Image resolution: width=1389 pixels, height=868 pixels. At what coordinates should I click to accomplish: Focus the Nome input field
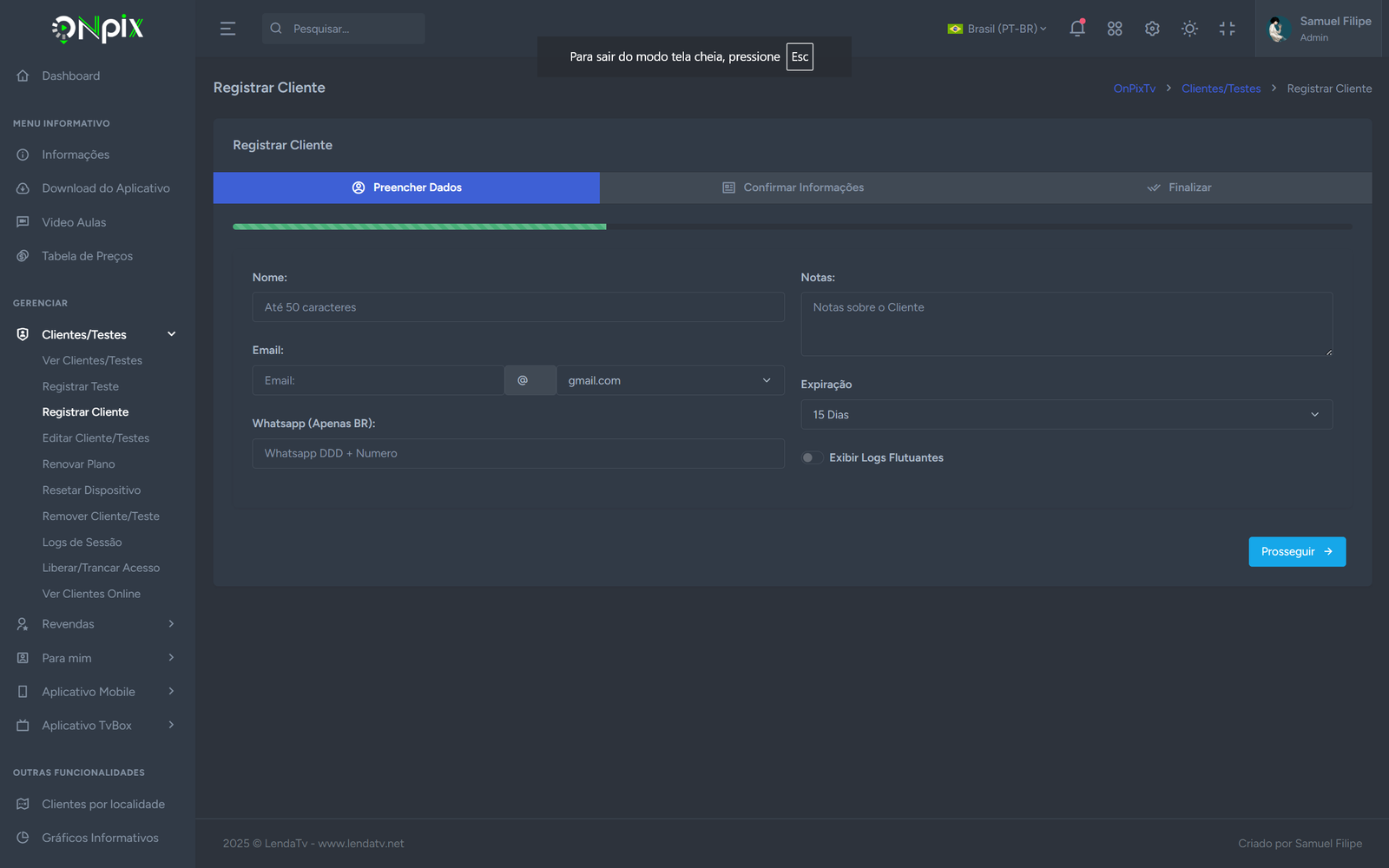point(517,307)
